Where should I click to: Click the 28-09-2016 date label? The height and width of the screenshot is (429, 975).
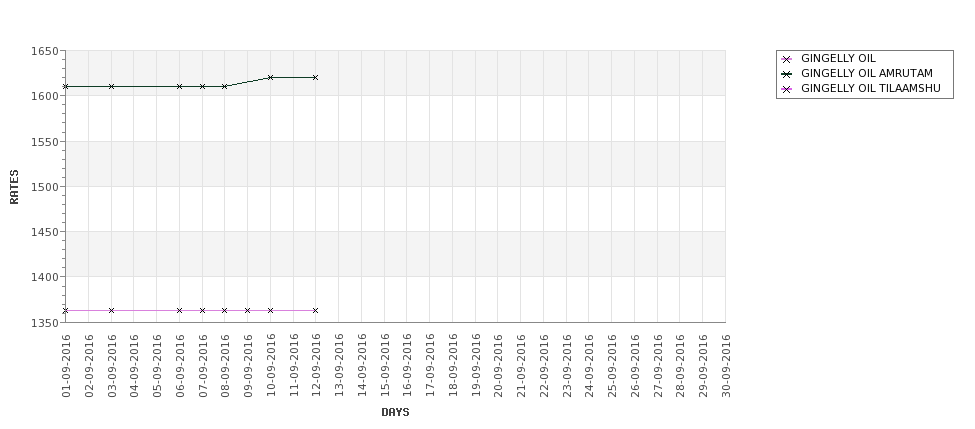680,366
